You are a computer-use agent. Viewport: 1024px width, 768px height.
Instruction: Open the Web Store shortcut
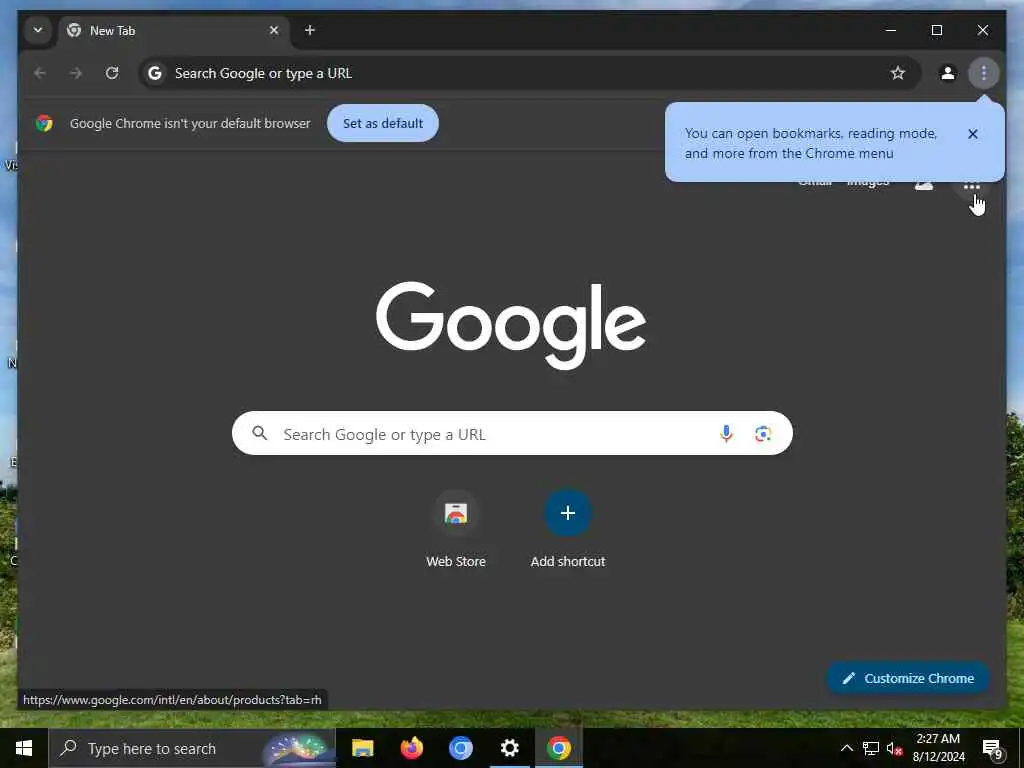456,530
